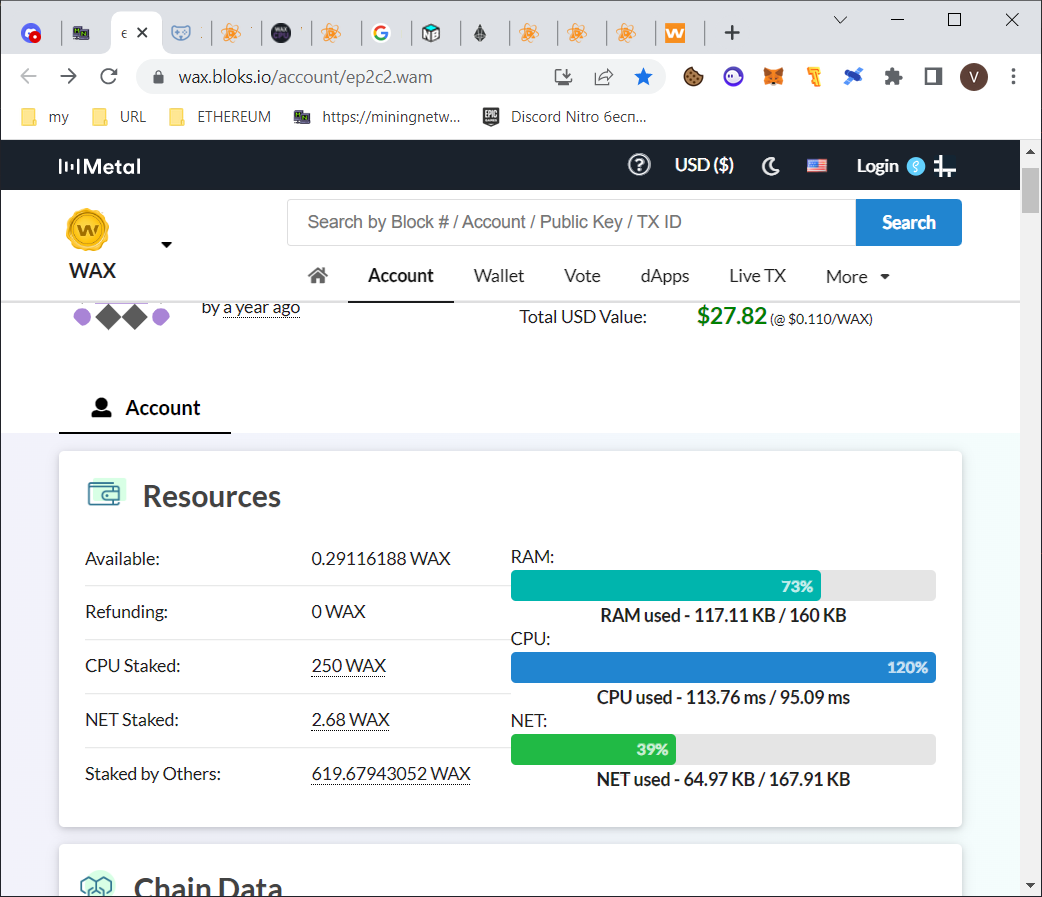Click the Metal logo
Image resolution: width=1042 pixels, height=897 pixels.
[x=100, y=166]
